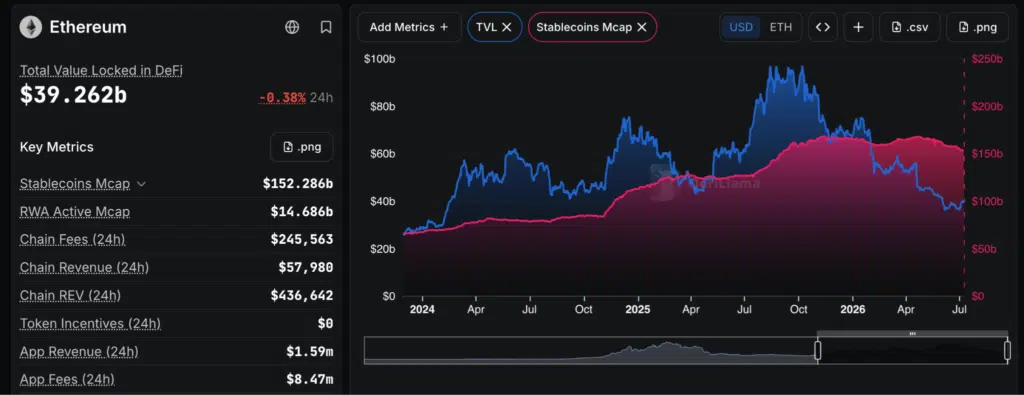Download the chart as .png
Screen dimensions: 1024x395
[x=978, y=27]
